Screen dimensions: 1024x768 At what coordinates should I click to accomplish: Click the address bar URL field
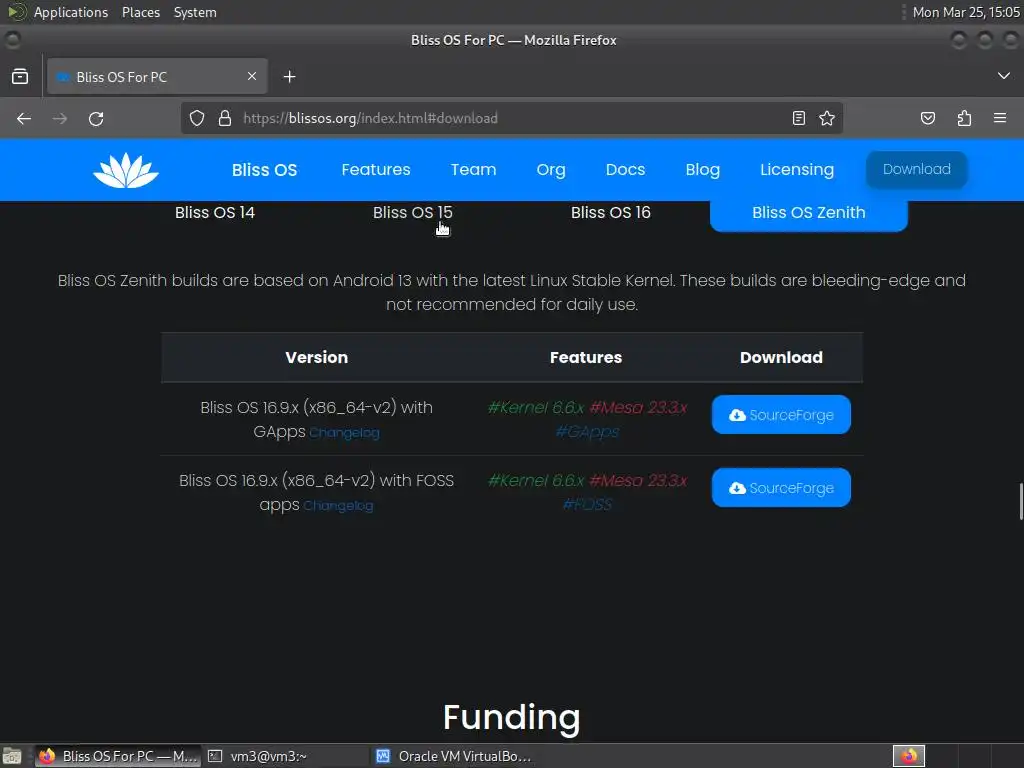(x=511, y=118)
